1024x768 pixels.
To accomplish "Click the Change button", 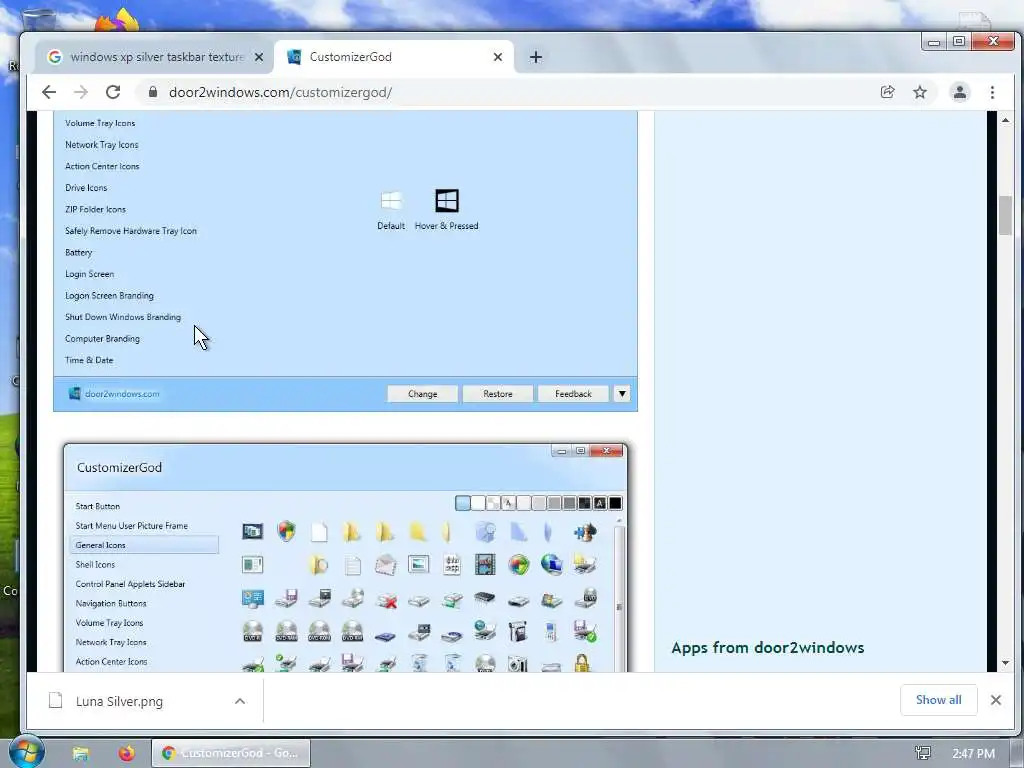I will [423, 394].
